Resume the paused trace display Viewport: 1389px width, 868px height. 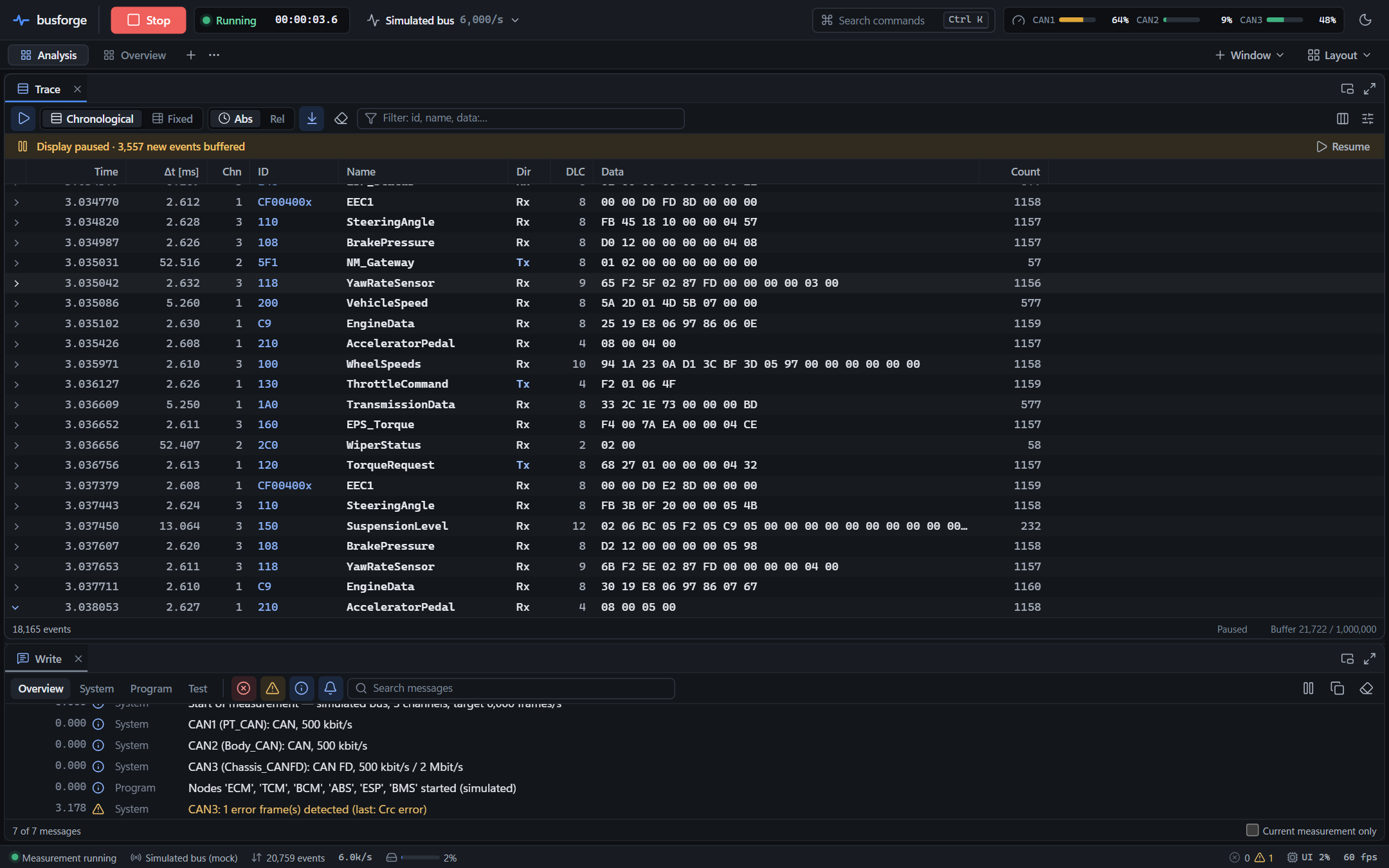point(1343,147)
